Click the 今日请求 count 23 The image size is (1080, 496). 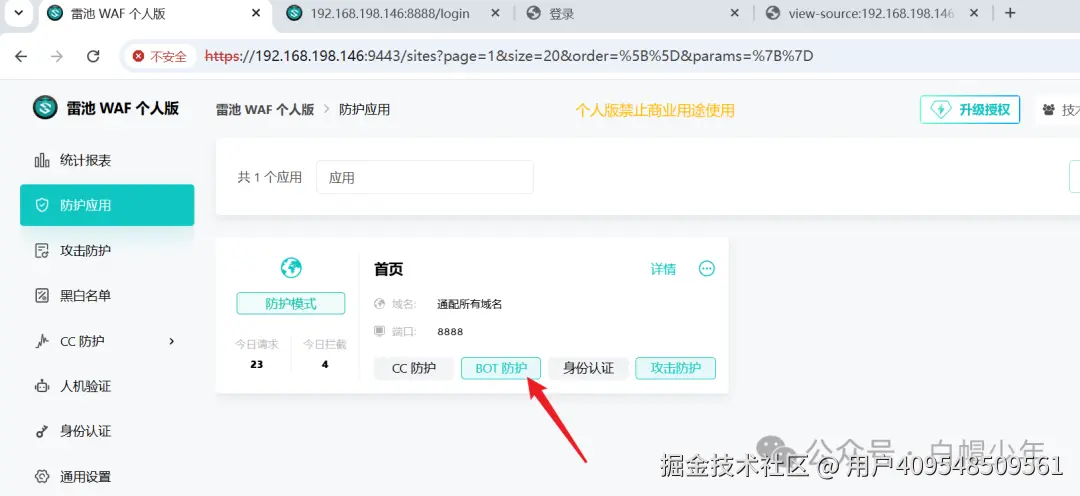(x=257, y=364)
